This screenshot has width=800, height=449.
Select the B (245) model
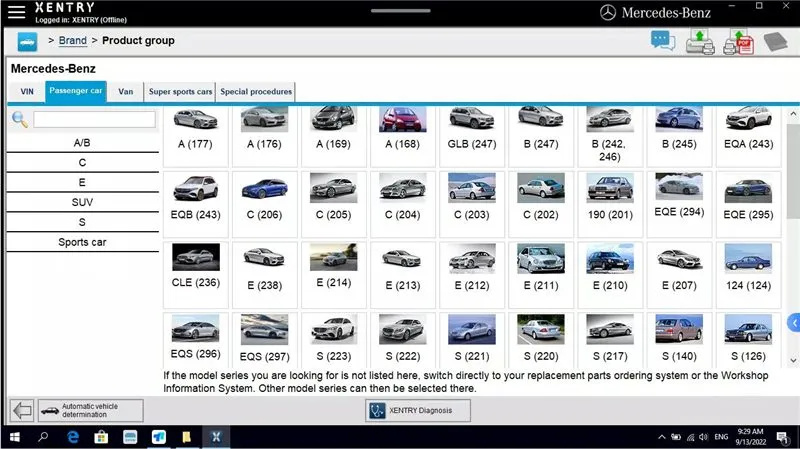click(679, 136)
